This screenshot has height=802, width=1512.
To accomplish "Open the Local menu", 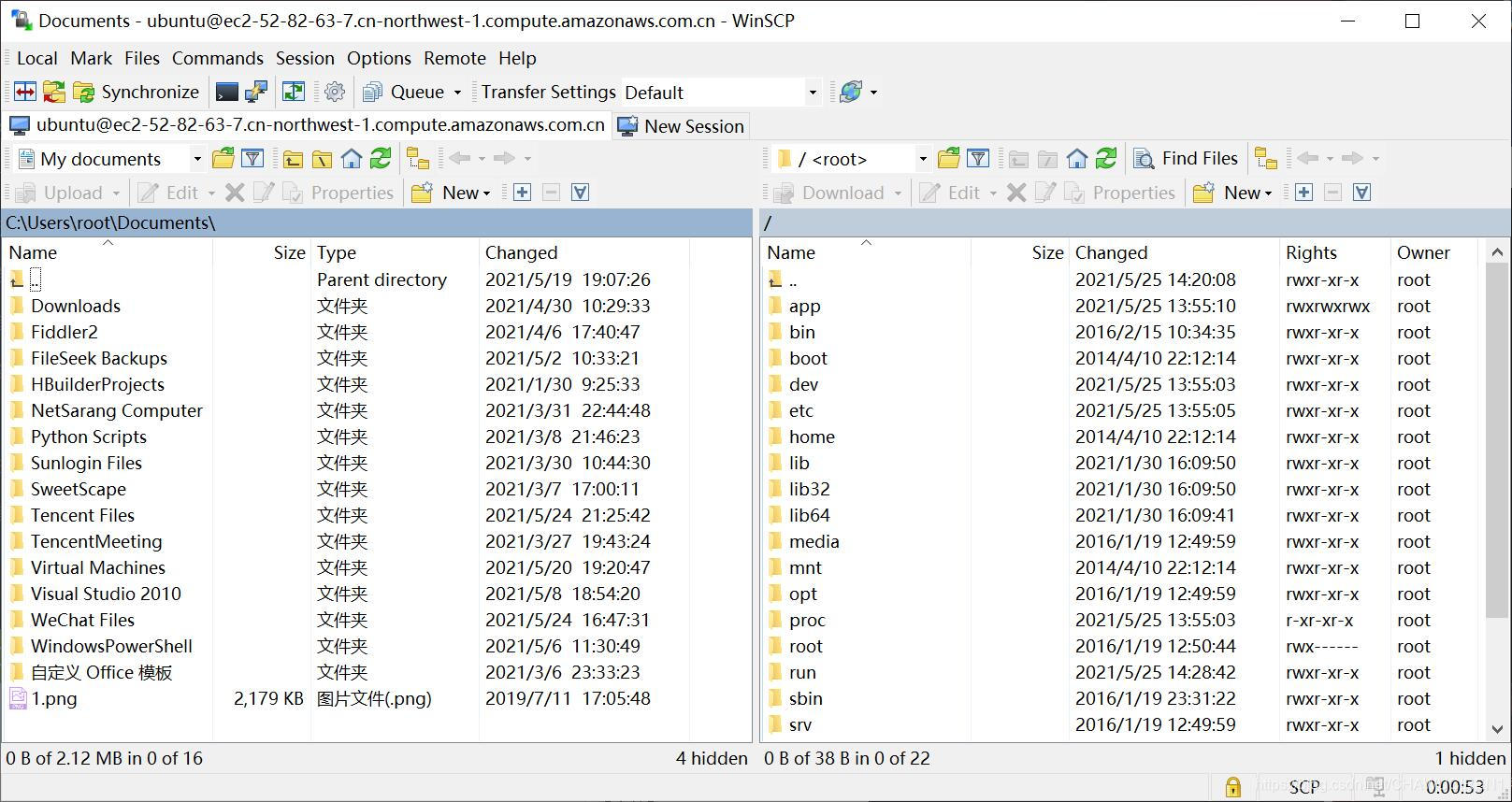I will pos(36,58).
